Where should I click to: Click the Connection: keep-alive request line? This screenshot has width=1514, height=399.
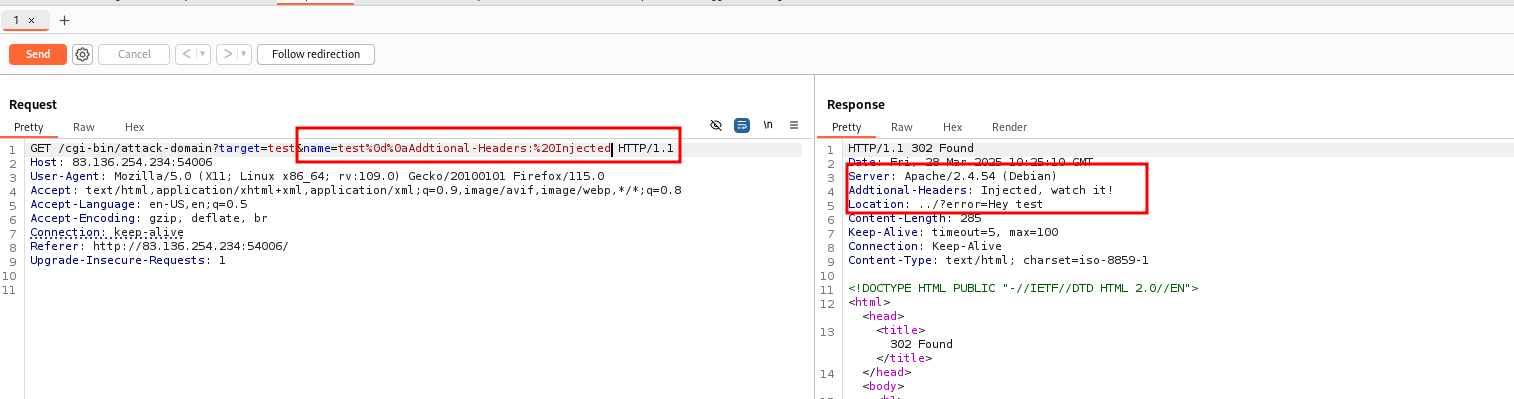tap(107, 232)
